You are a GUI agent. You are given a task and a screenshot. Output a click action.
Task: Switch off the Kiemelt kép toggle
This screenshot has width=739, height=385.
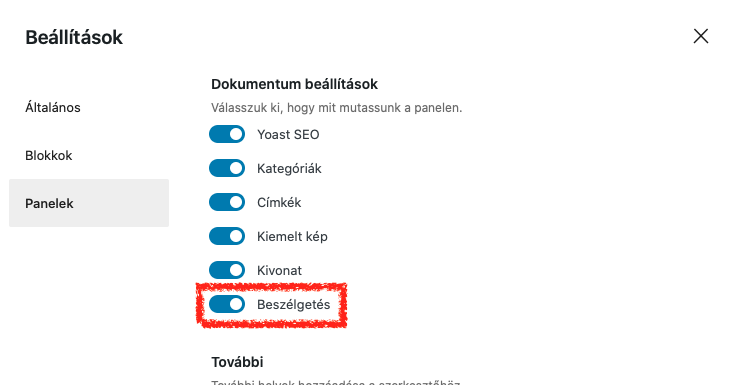[x=227, y=236]
